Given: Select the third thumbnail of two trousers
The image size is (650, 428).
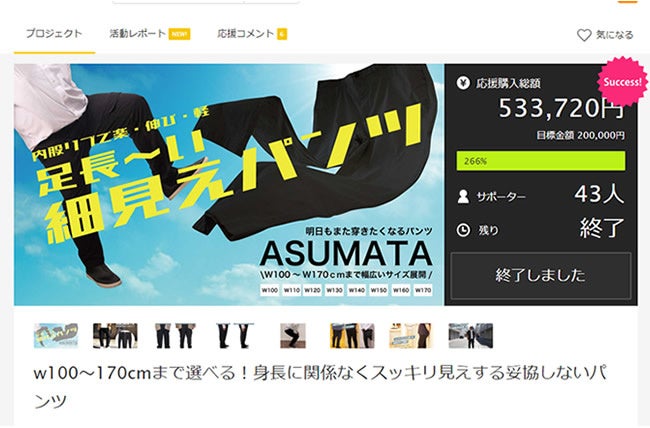Looking at the screenshot, I should (175, 336).
